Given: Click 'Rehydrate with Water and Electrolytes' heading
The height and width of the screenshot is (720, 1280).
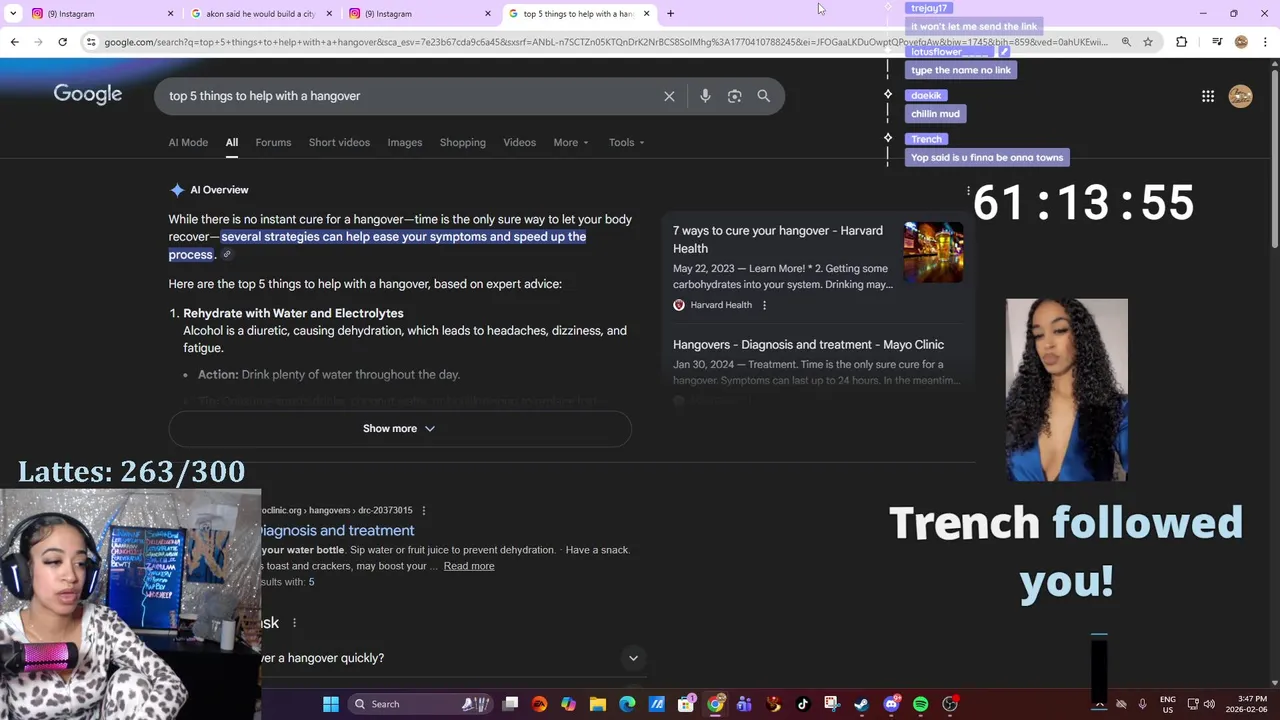Looking at the screenshot, I should point(293,313).
